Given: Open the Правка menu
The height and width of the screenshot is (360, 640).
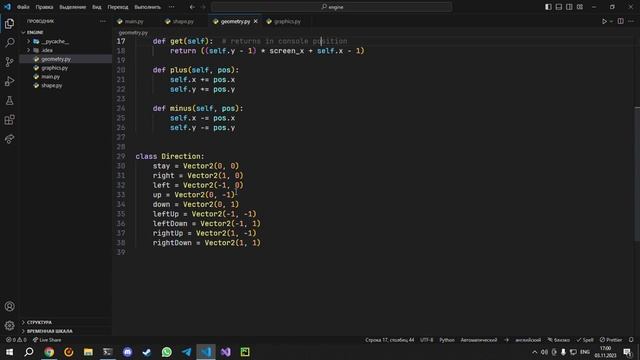Looking at the screenshot, I should coord(44,7).
